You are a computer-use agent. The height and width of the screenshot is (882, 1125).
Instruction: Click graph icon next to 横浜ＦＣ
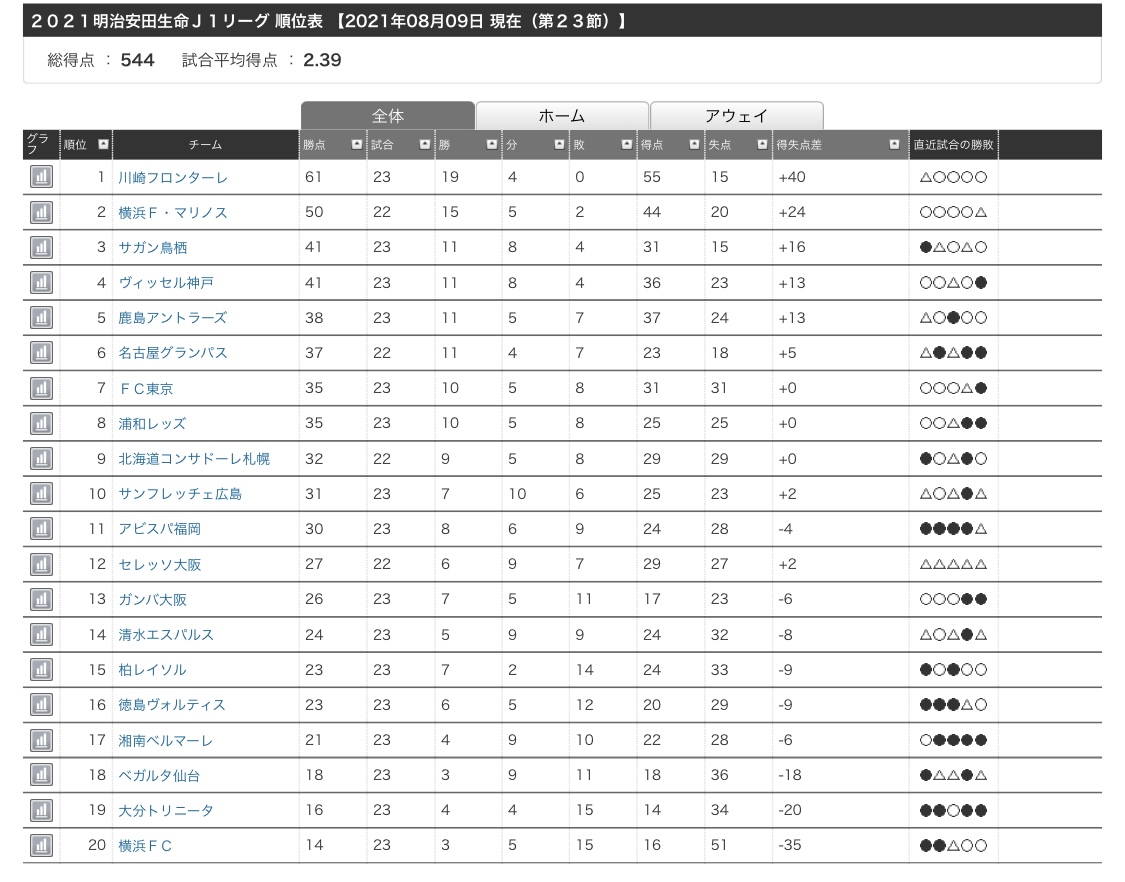pos(40,845)
